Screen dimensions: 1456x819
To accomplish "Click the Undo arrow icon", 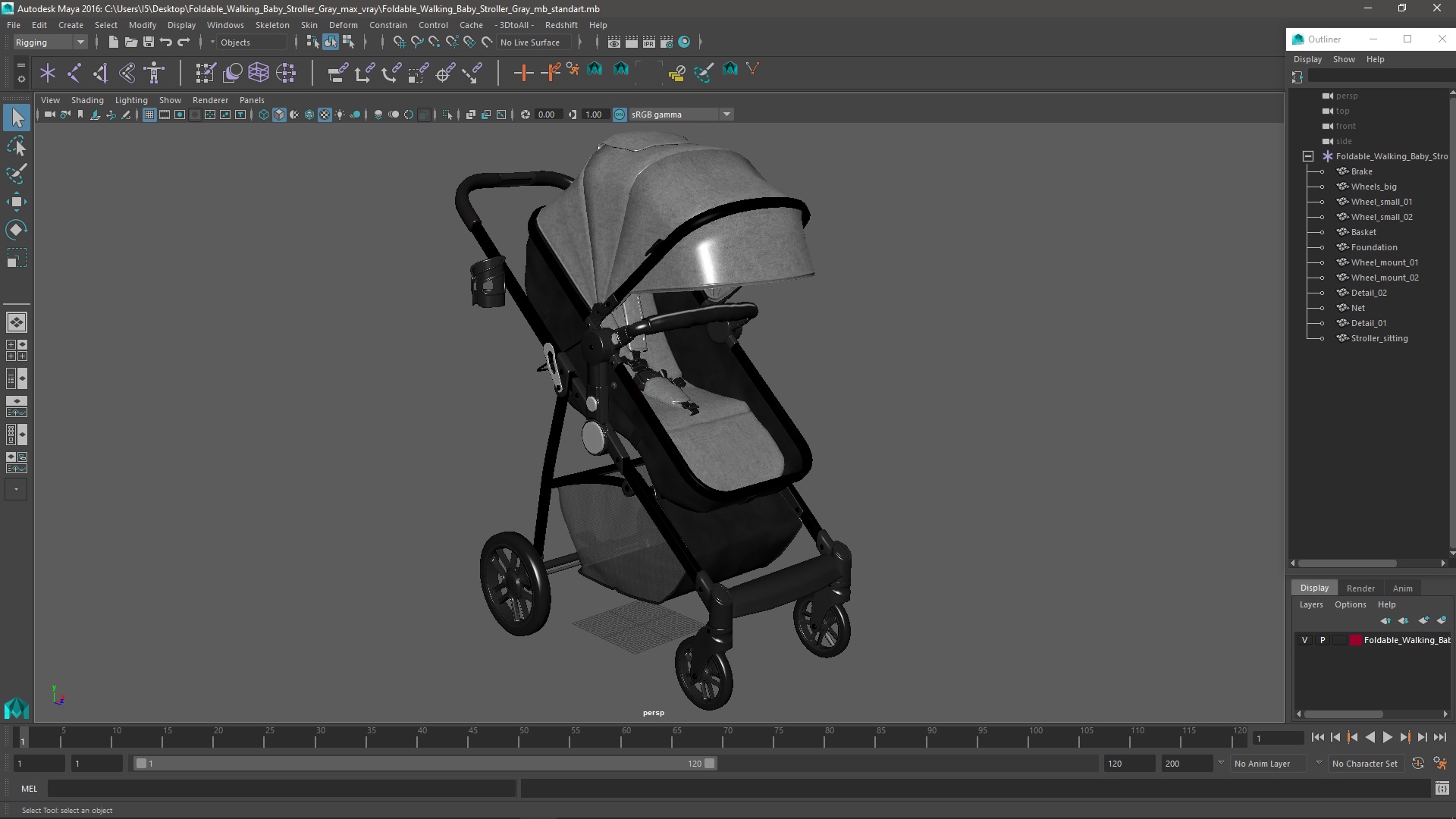I will pos(166,42).
